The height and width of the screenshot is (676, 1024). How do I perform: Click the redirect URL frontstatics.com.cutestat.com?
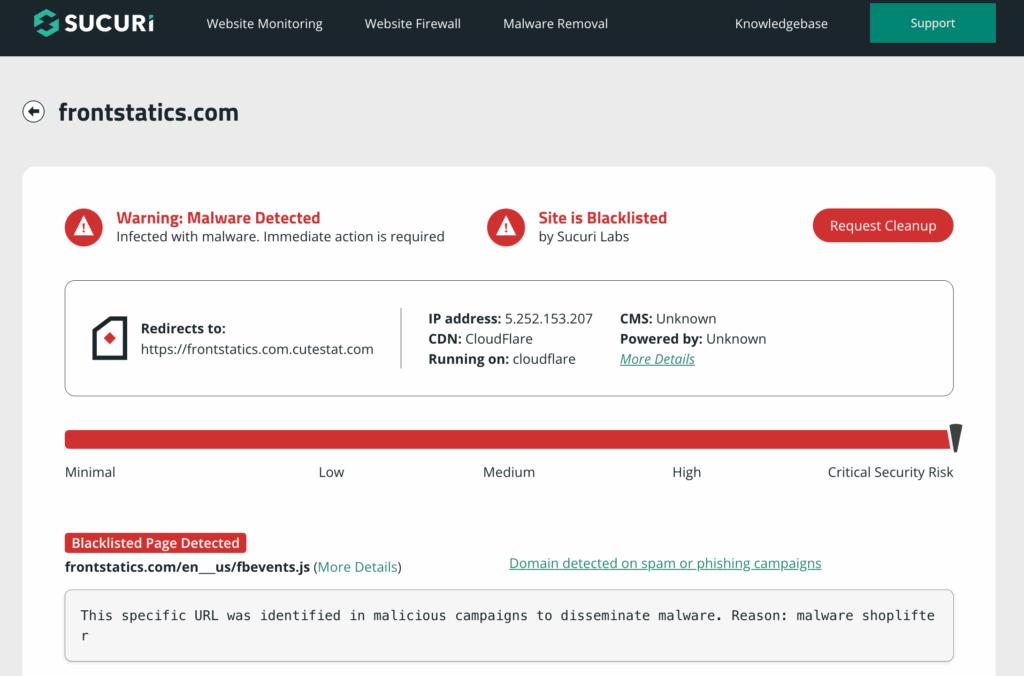click(x=257, y=349)
